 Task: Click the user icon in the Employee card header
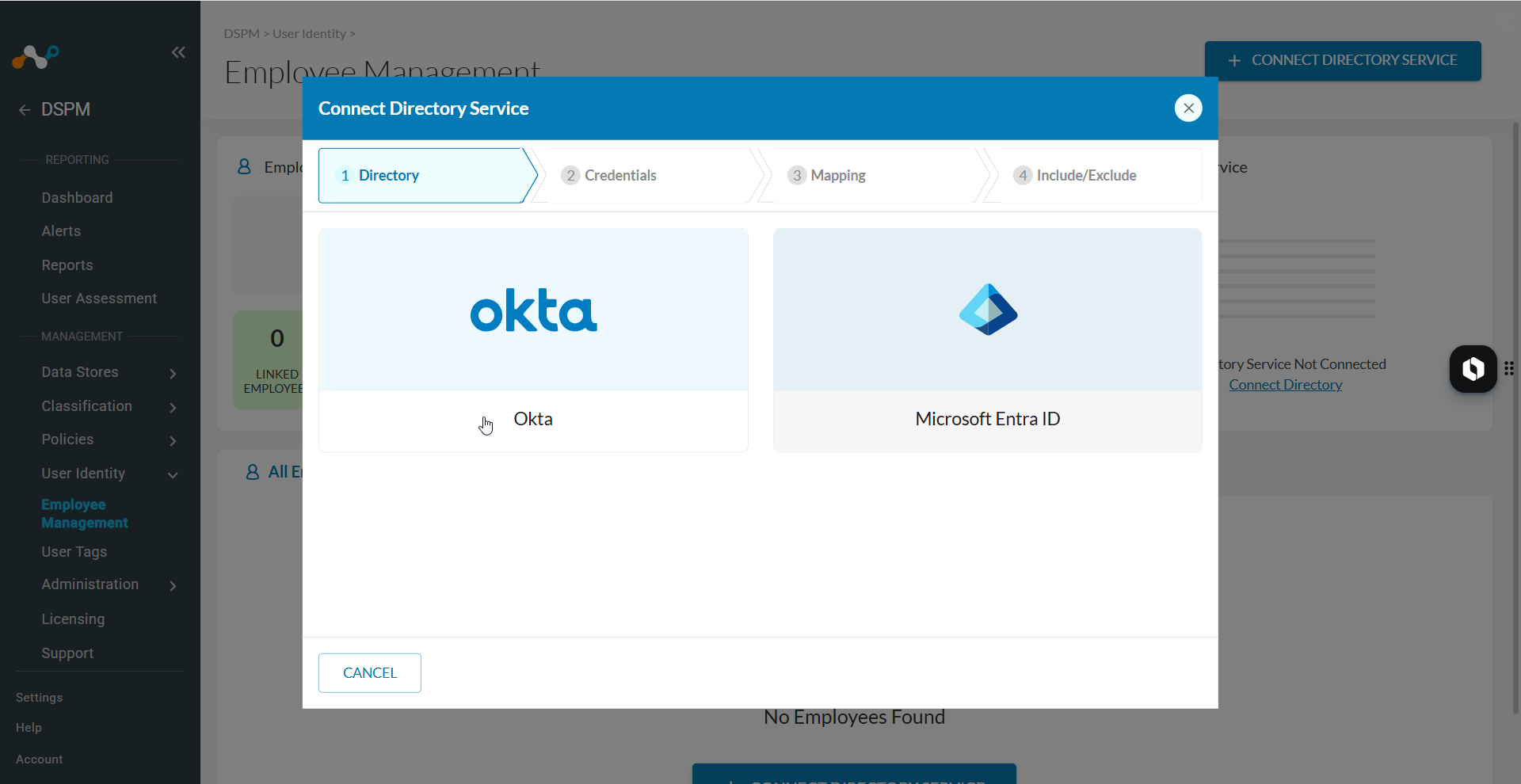tap(244, 166)
